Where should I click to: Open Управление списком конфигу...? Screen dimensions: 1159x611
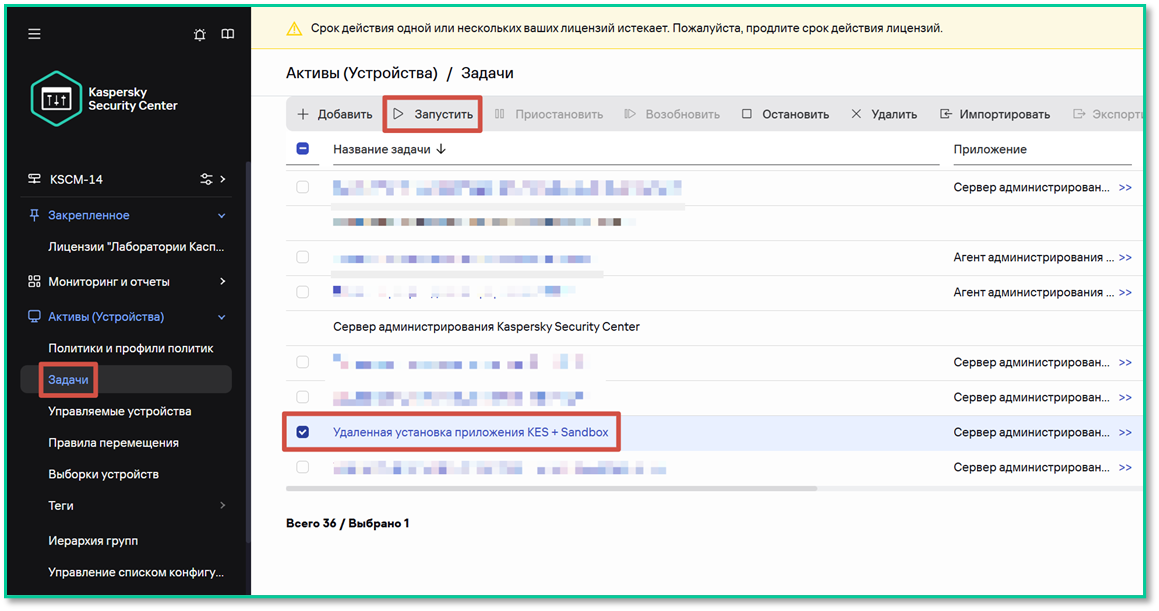pyautogui.click(x=136, y=572)
